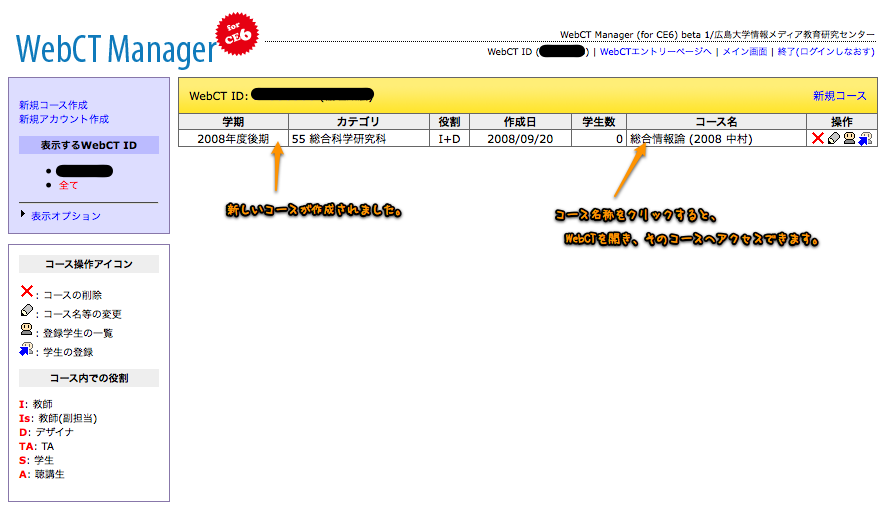
Task: Open 新規アカウント作成 link
Action: pos(64,119)
